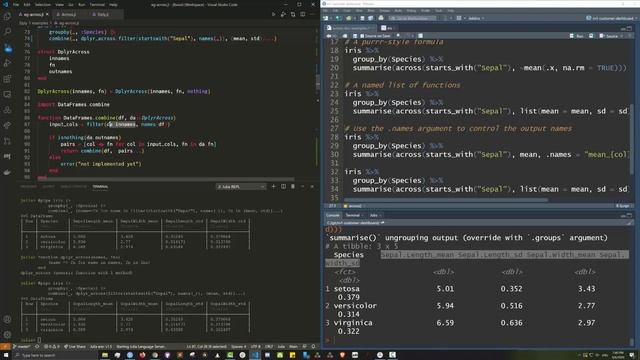Go back in RStudio source navigation
Viewport: 640px width, 360px height.
click(x=329, y=36)
